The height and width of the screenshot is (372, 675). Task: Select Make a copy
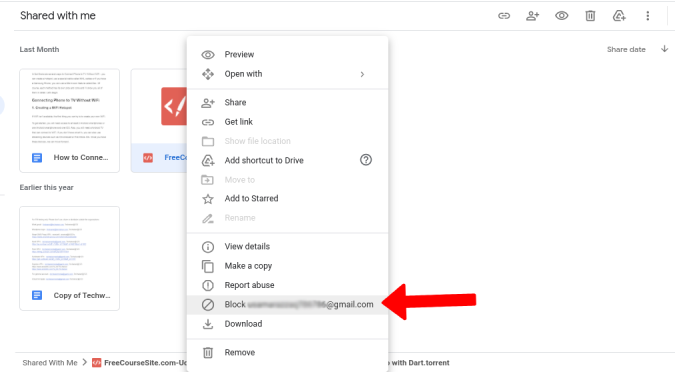(288, 266)
